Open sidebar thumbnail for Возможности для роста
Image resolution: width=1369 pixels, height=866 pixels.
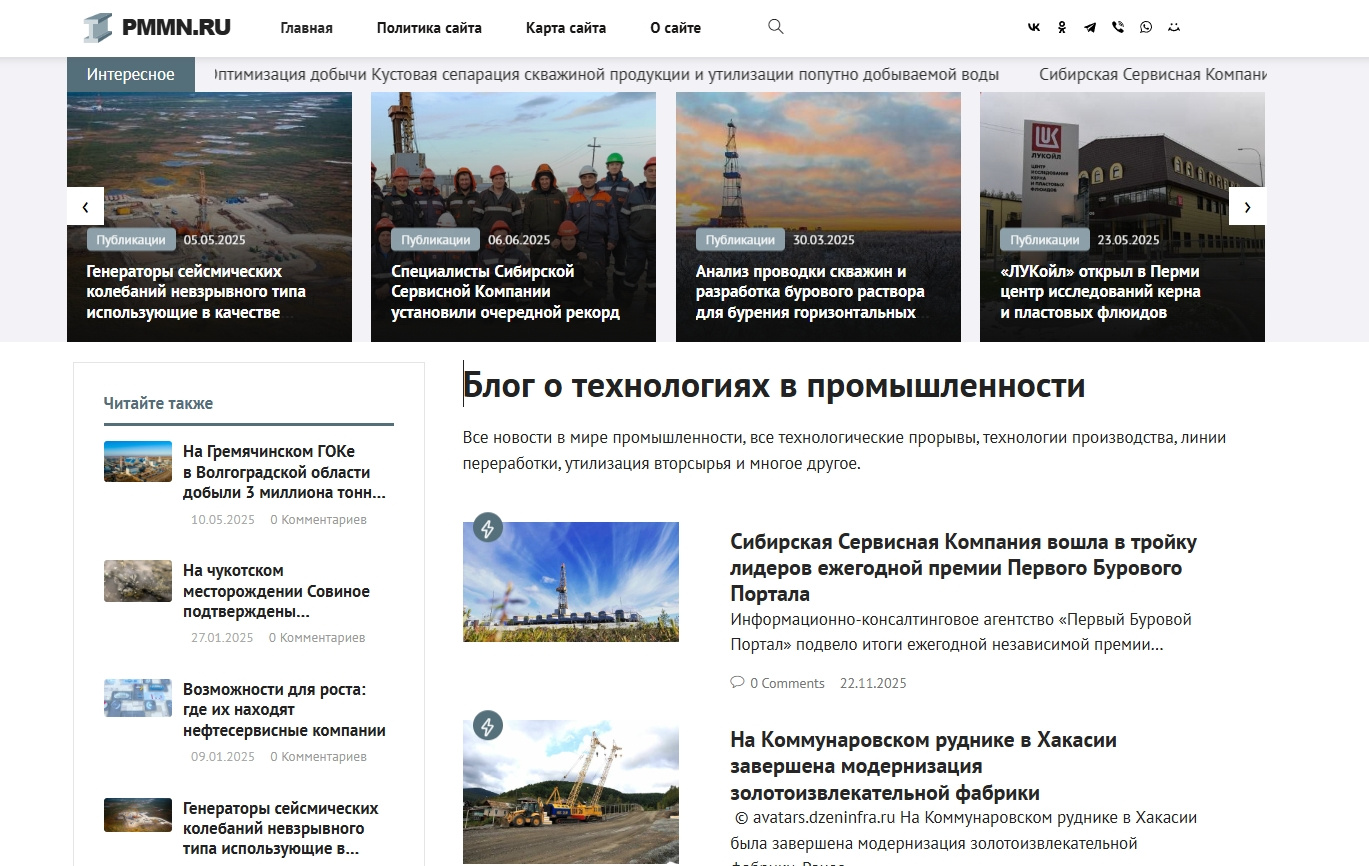pyautogui.click(x=138, y=698)
